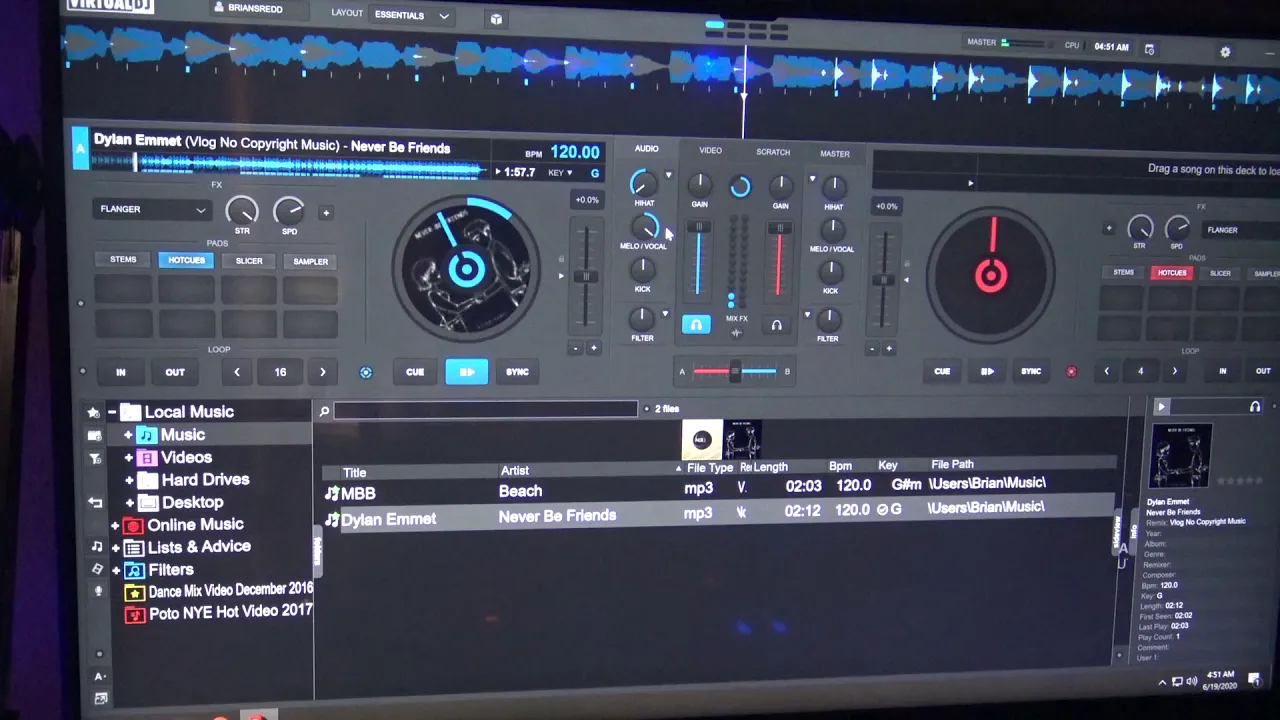1280x720 pixels.
Task: Click the microphone sidebar icon
Action: 99,591
